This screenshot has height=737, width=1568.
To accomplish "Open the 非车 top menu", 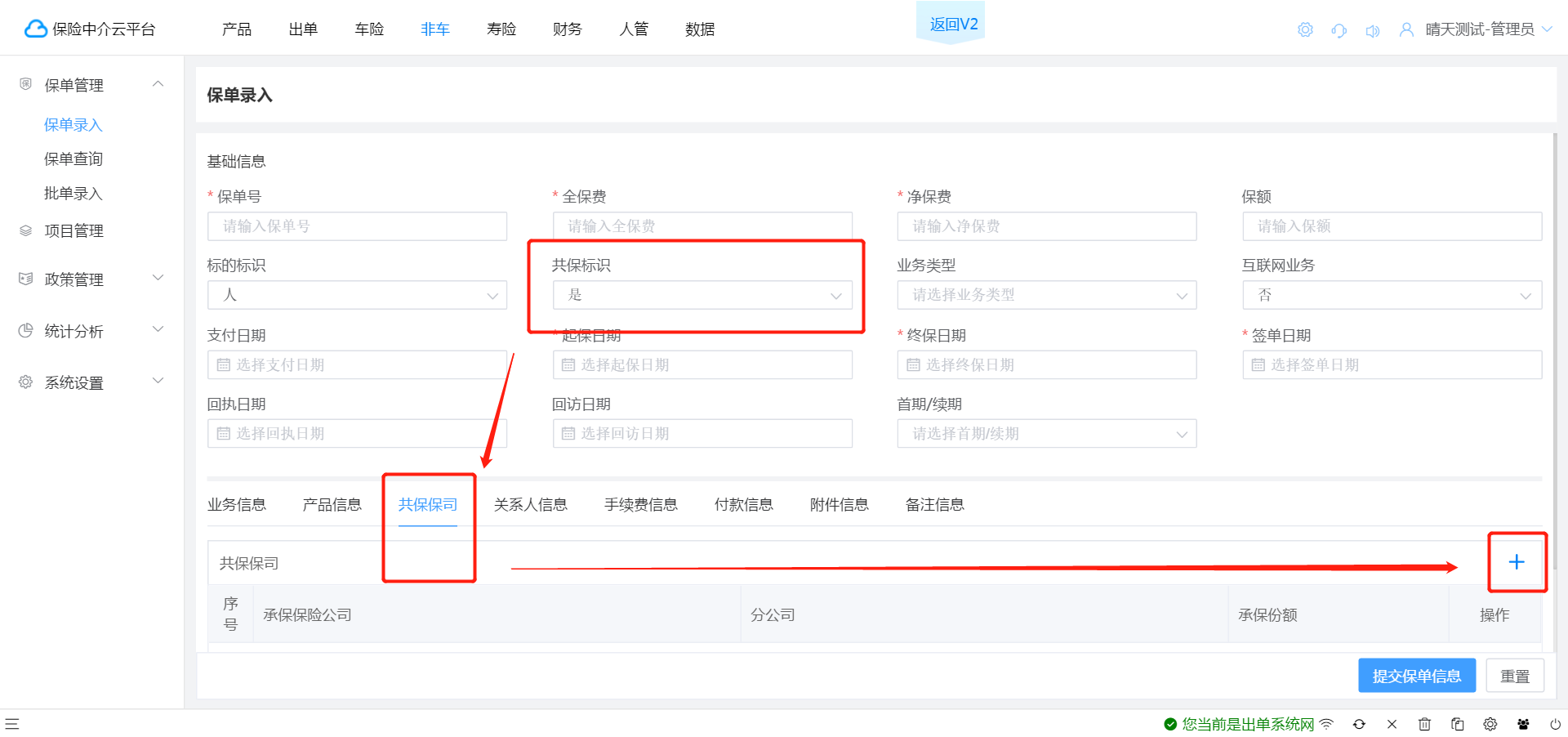I will [x=435, y=29].
